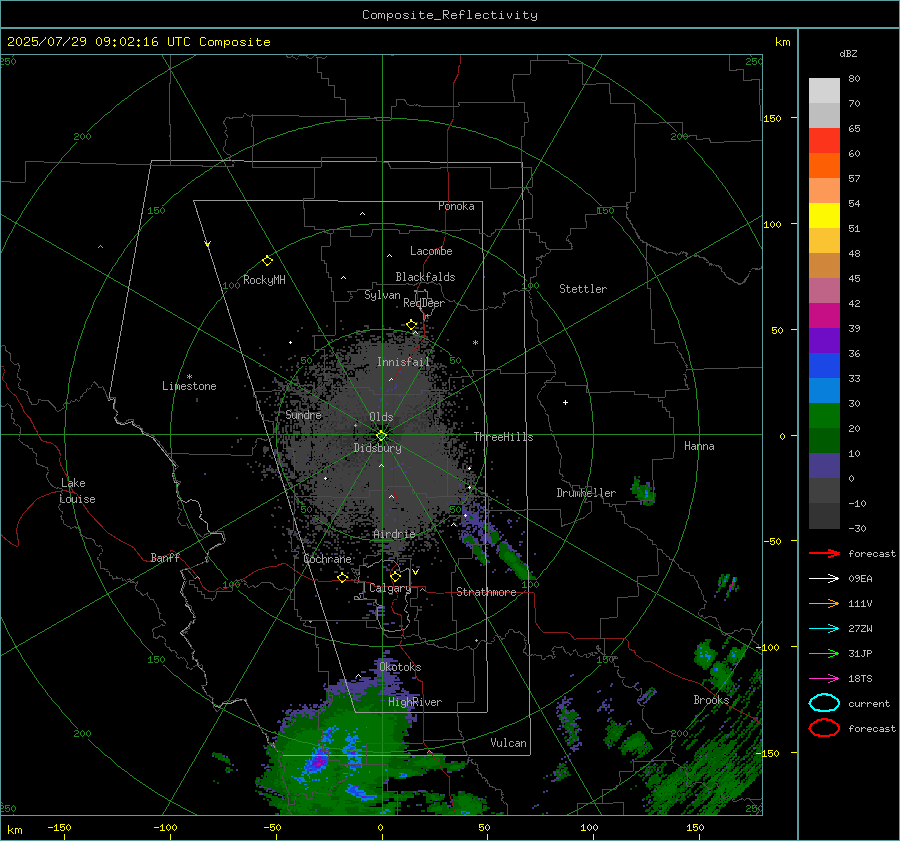
Task: Click the red 'forecast' ellipse in the legend
Action: click(824, 728)
